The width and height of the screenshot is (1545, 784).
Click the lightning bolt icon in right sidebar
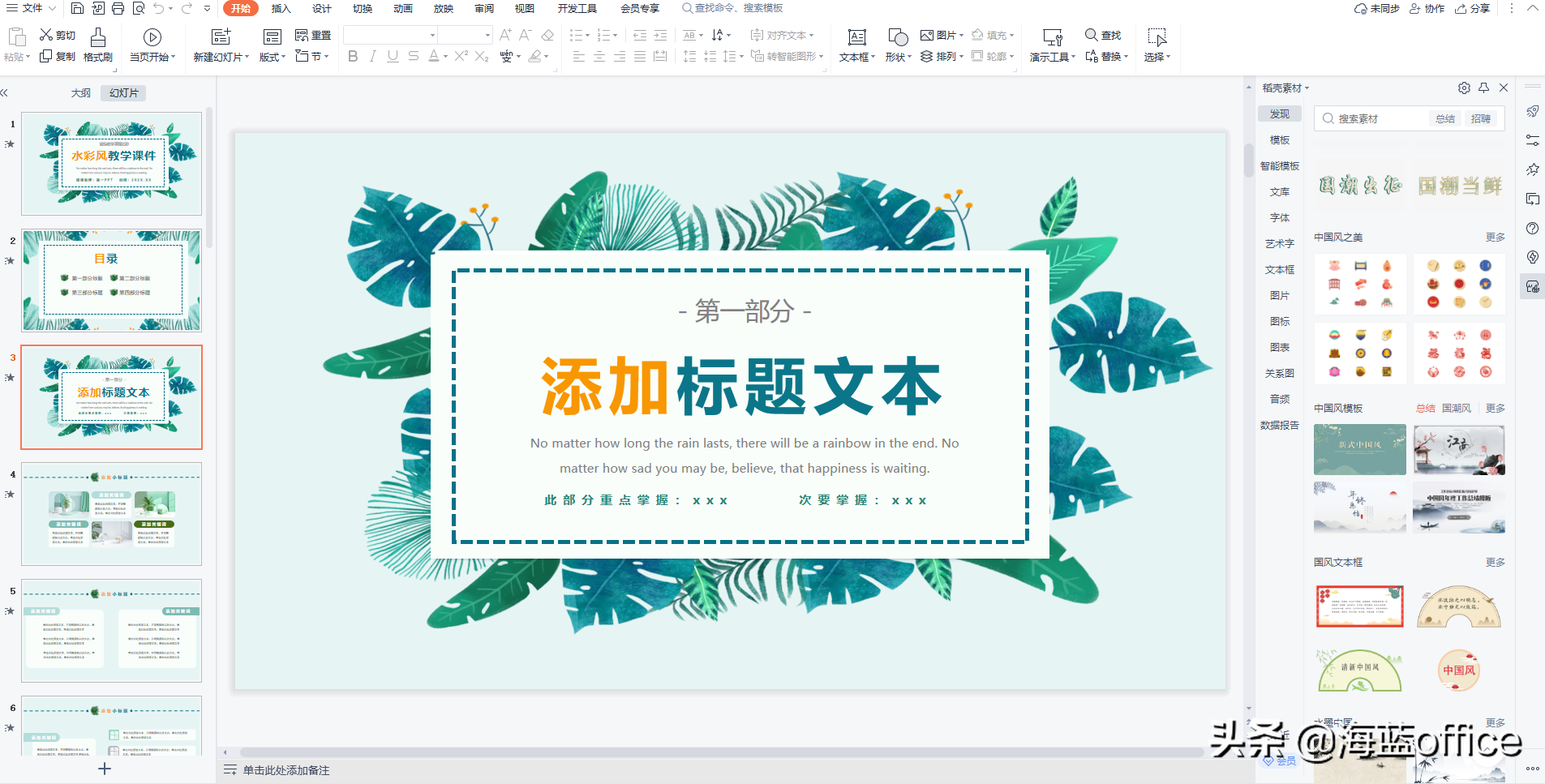click(x=1533, y=257)
